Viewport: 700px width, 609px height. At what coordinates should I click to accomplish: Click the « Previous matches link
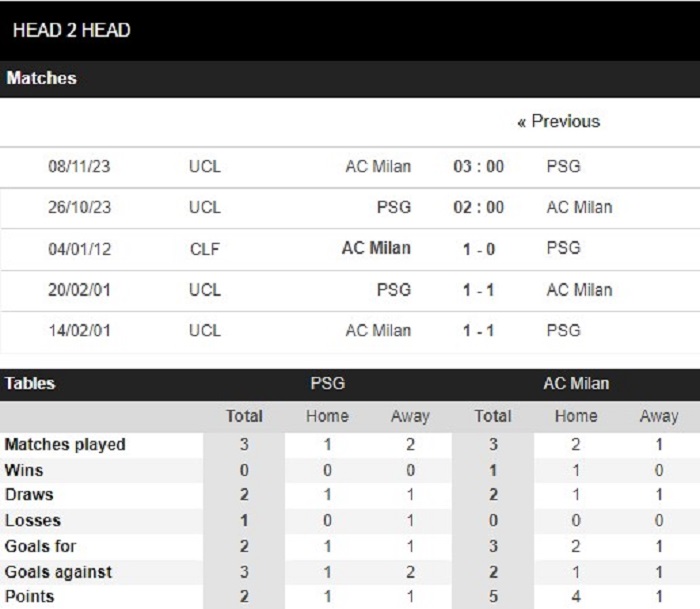pos(558,122)
